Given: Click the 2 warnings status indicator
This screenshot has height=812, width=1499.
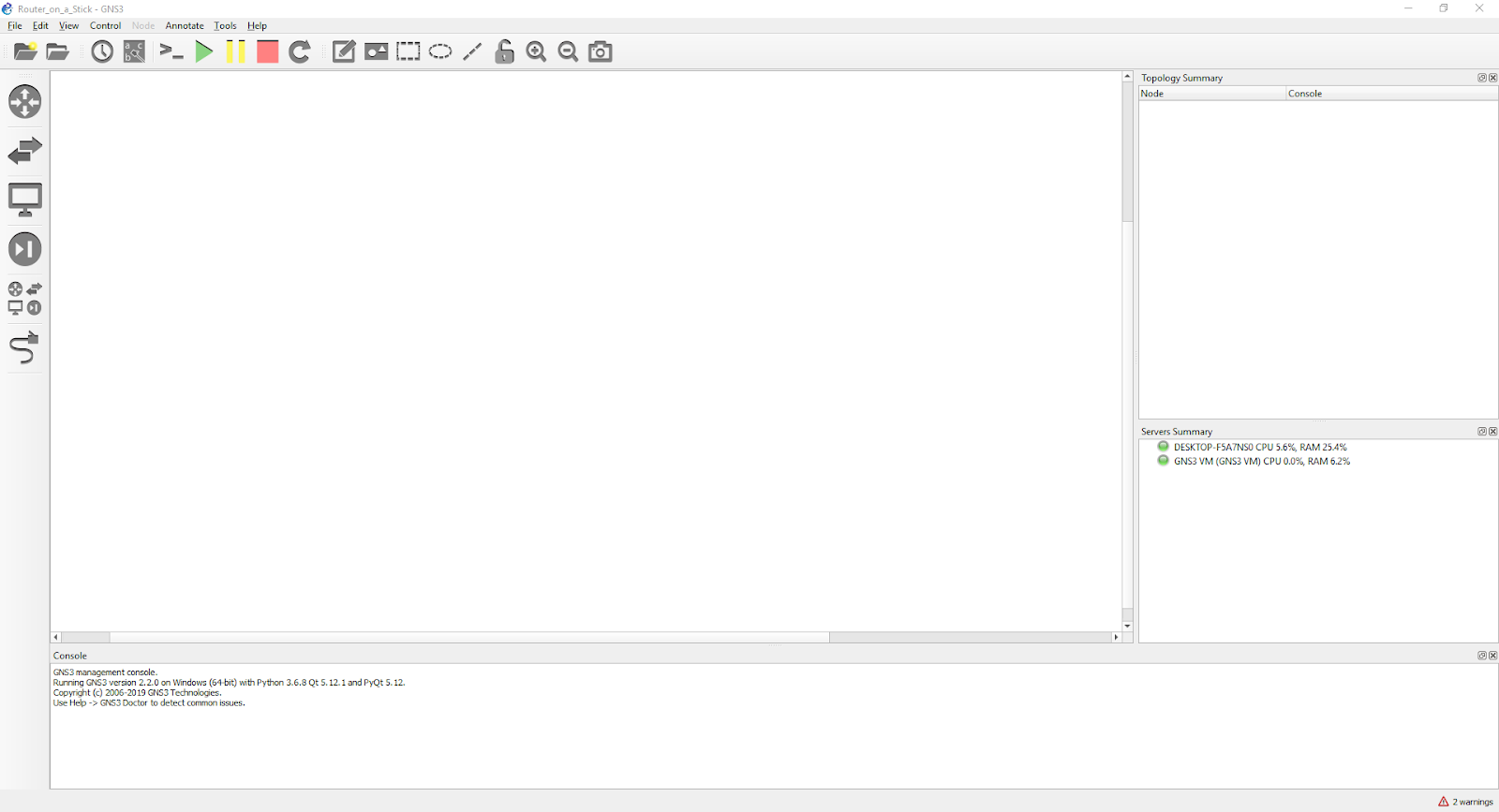Looking at the screenshot, I should tap(1466, 802).
